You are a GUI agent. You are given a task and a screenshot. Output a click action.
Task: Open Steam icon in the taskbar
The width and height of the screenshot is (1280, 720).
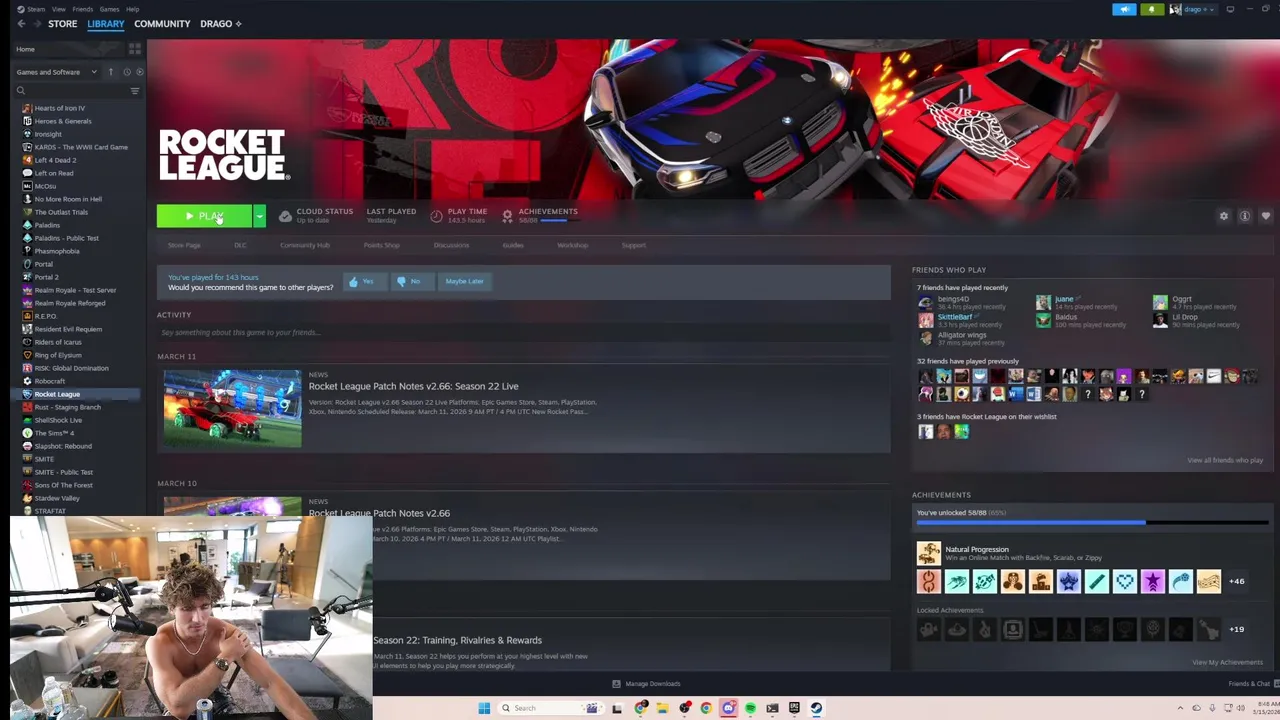[x=816, y=708]
